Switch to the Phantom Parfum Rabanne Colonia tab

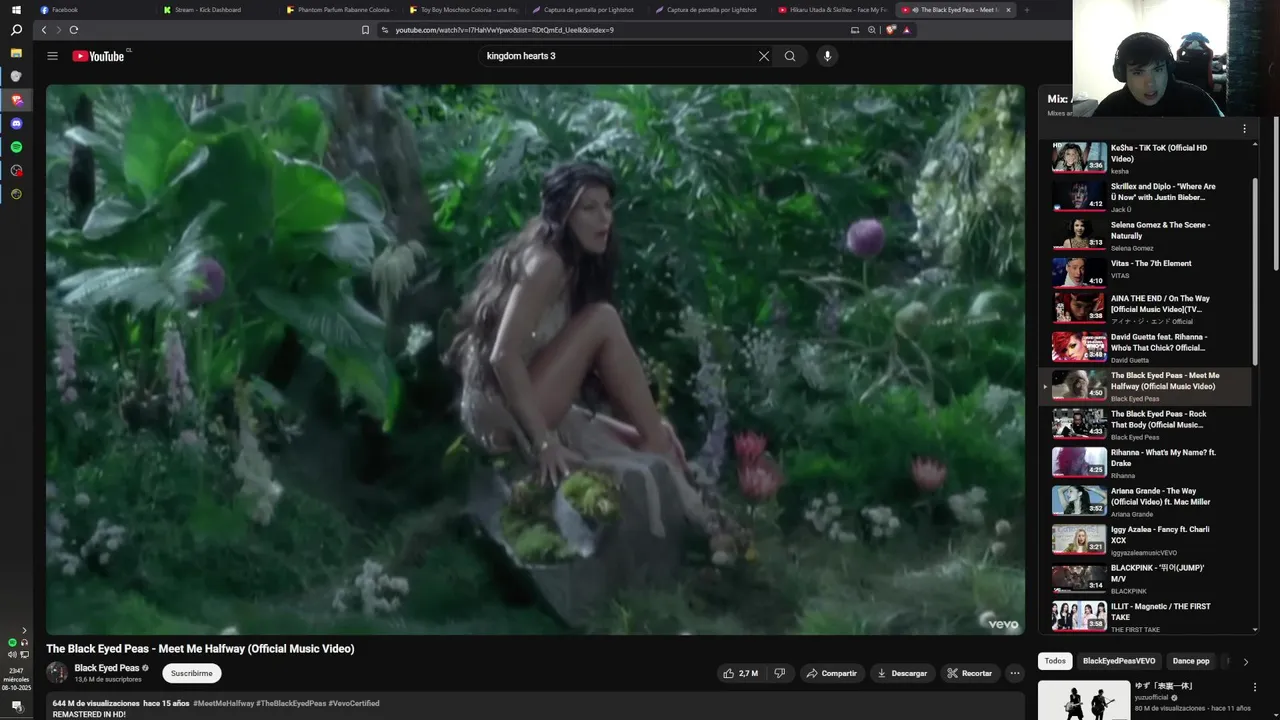340,10
